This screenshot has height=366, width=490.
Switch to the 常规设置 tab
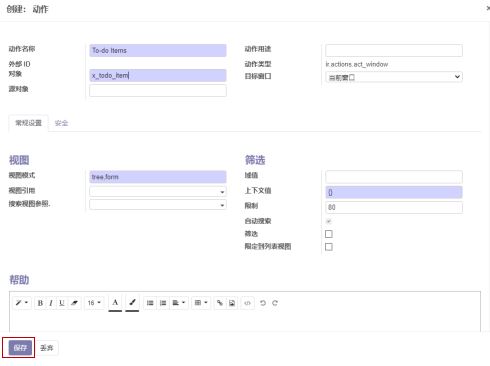coord(29,123)
